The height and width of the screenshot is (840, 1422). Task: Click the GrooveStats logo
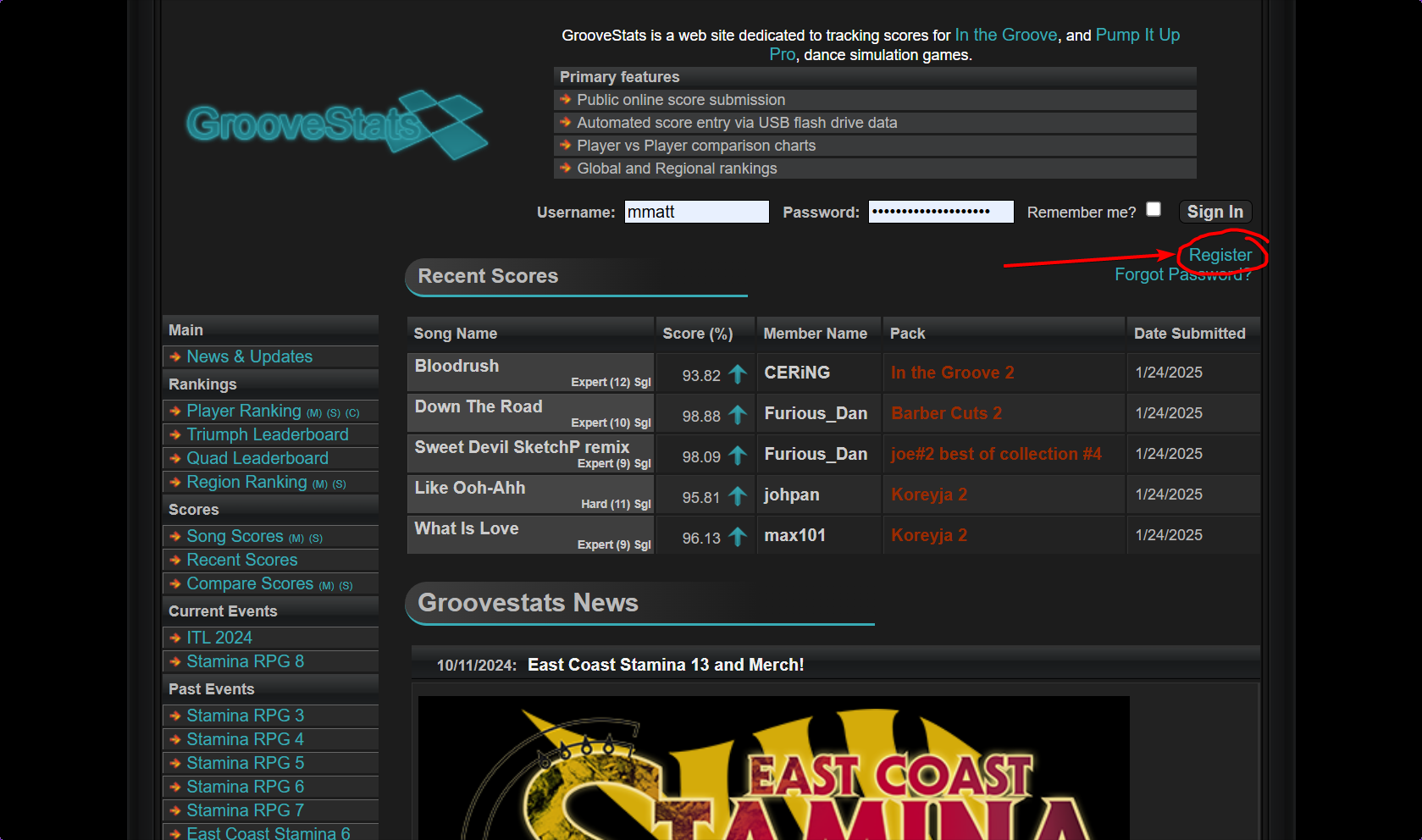[x=336, y=125]
